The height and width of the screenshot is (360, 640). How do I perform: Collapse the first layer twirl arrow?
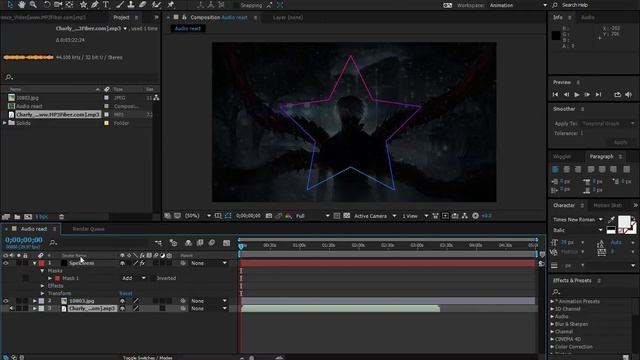click(x=35, y=263)
